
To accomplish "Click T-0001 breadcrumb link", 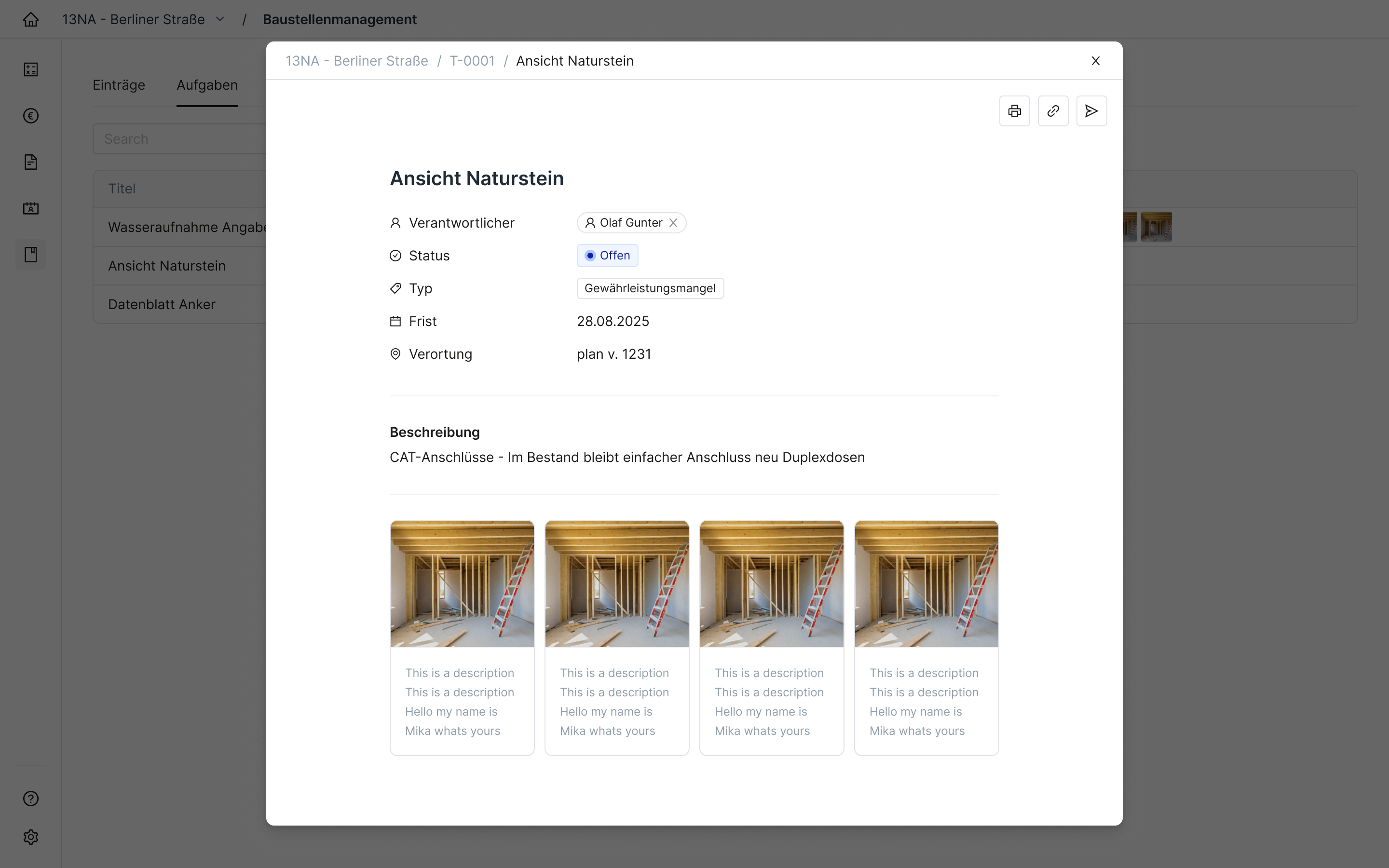I will (x=472, y=61).
